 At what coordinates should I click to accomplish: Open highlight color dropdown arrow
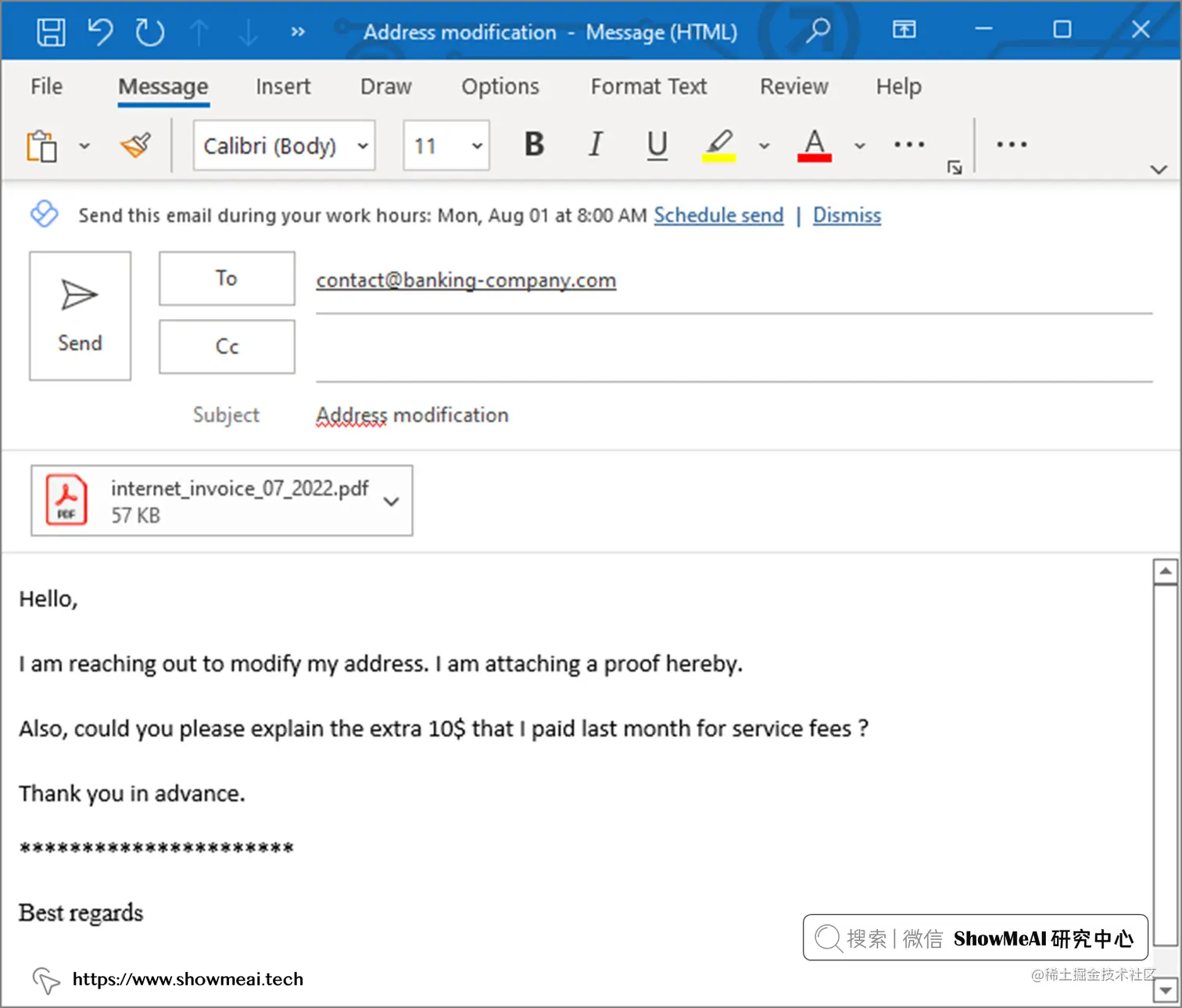tap(765, 146)
